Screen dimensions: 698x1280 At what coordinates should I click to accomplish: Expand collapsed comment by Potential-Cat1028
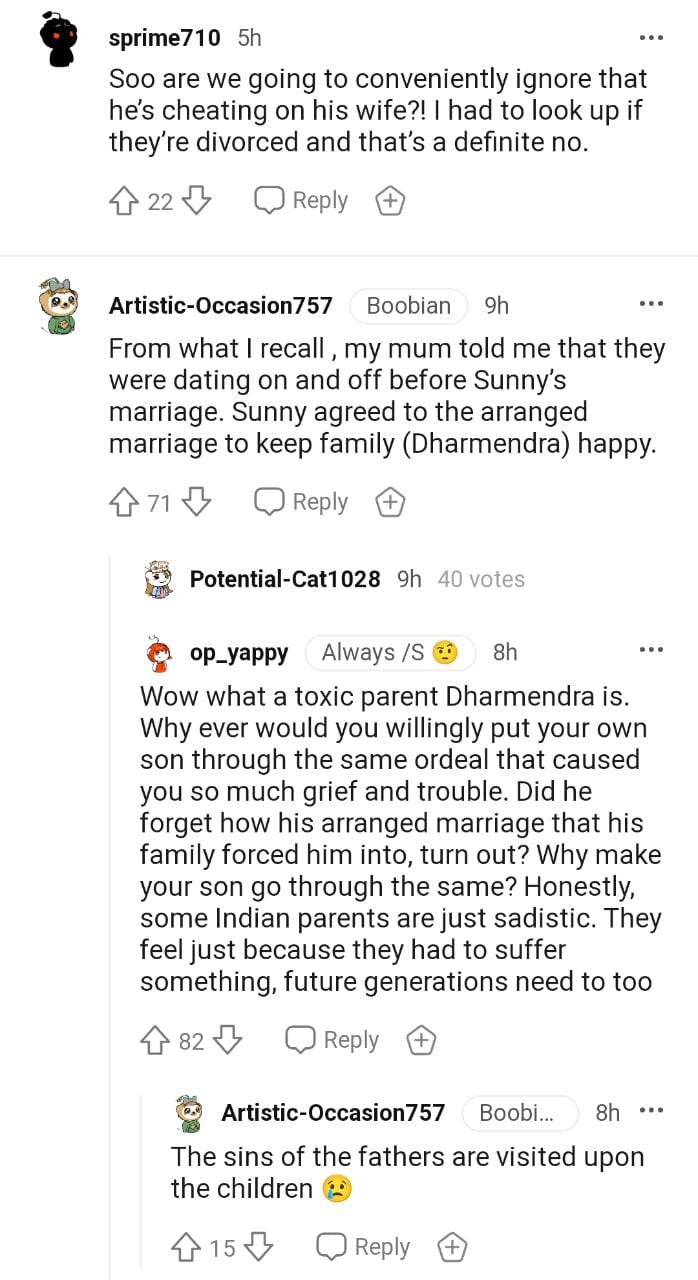click(x=284, y=579)
